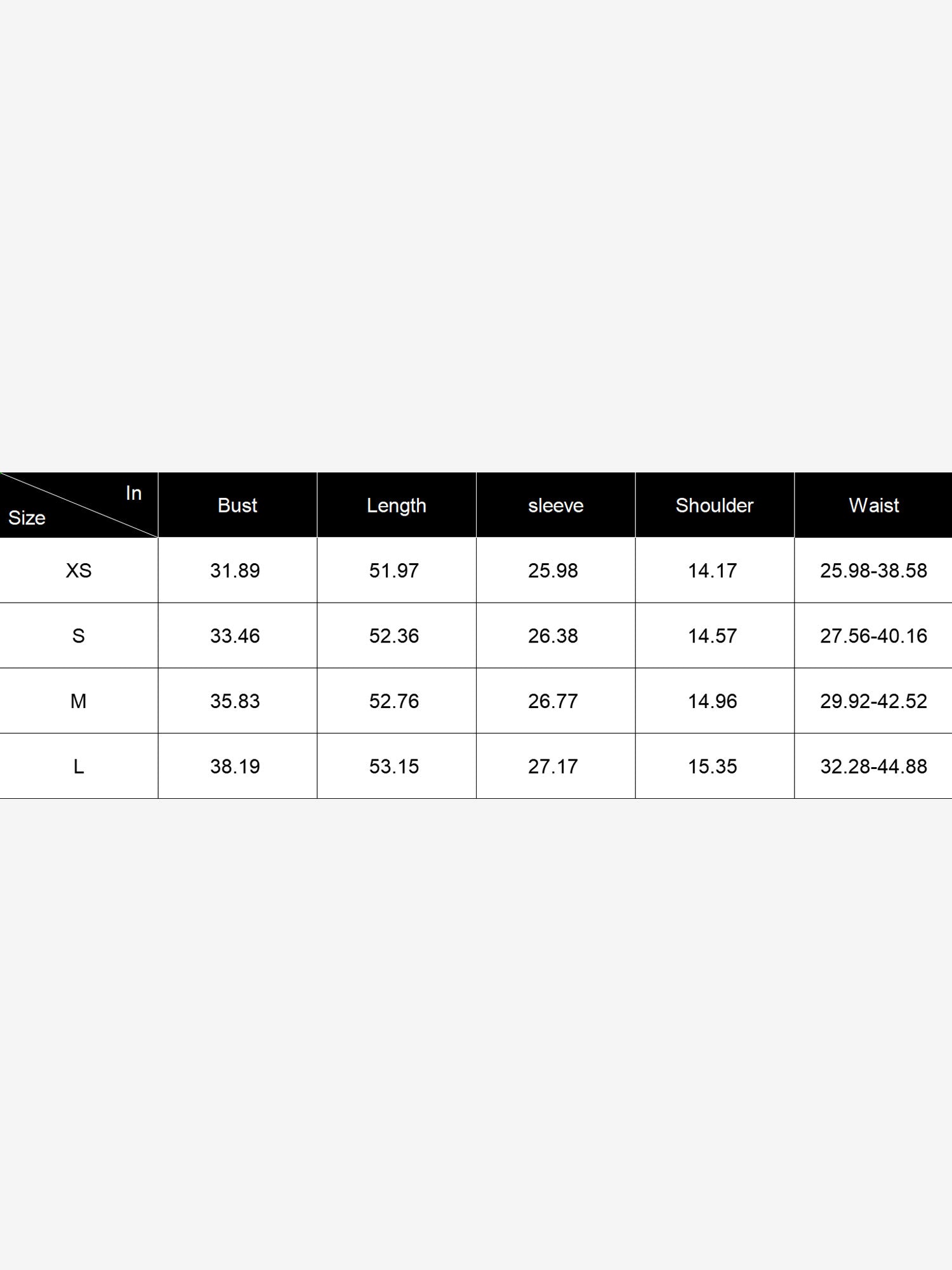Viewport: 952px width, 1270px height.
Task: Select the S shoulder value 14.57
Action: 713,636
